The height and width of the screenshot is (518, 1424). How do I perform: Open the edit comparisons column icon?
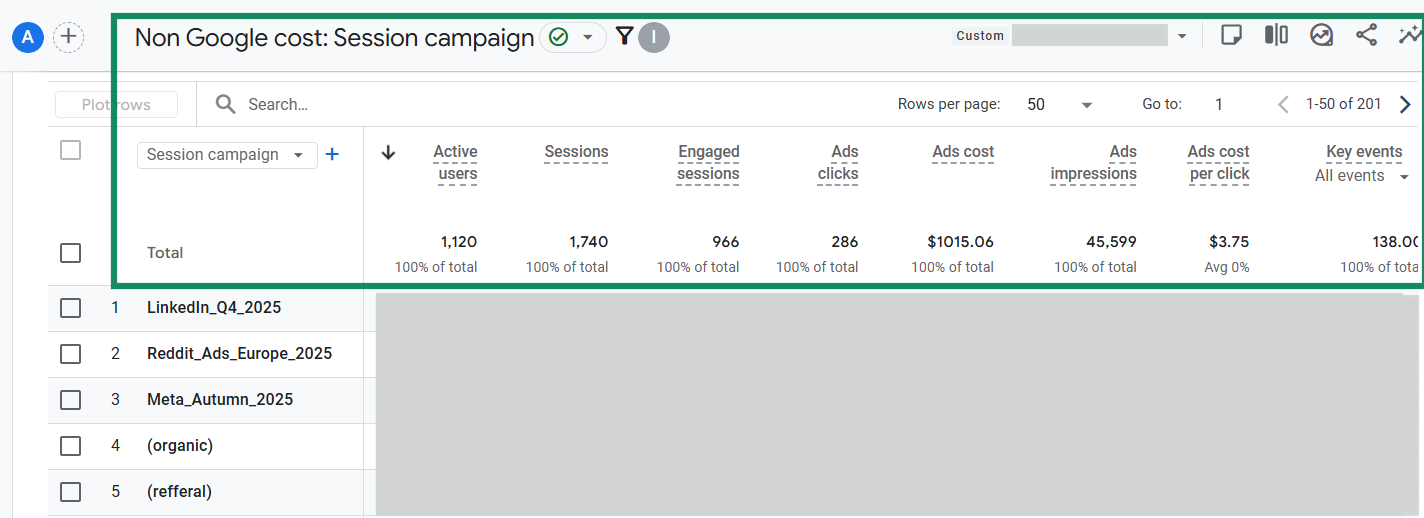coord(1276,35)
